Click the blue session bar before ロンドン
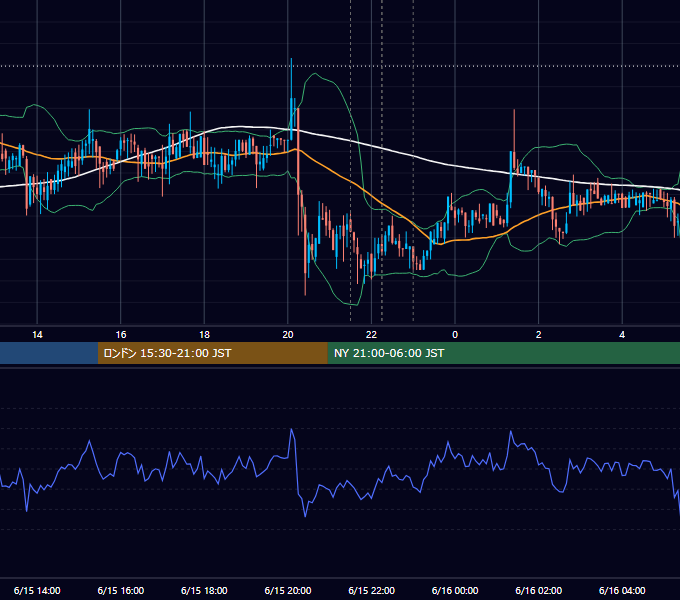Image resolution: width=680 pixels, height=600 pixels. (x=49, y=353)
